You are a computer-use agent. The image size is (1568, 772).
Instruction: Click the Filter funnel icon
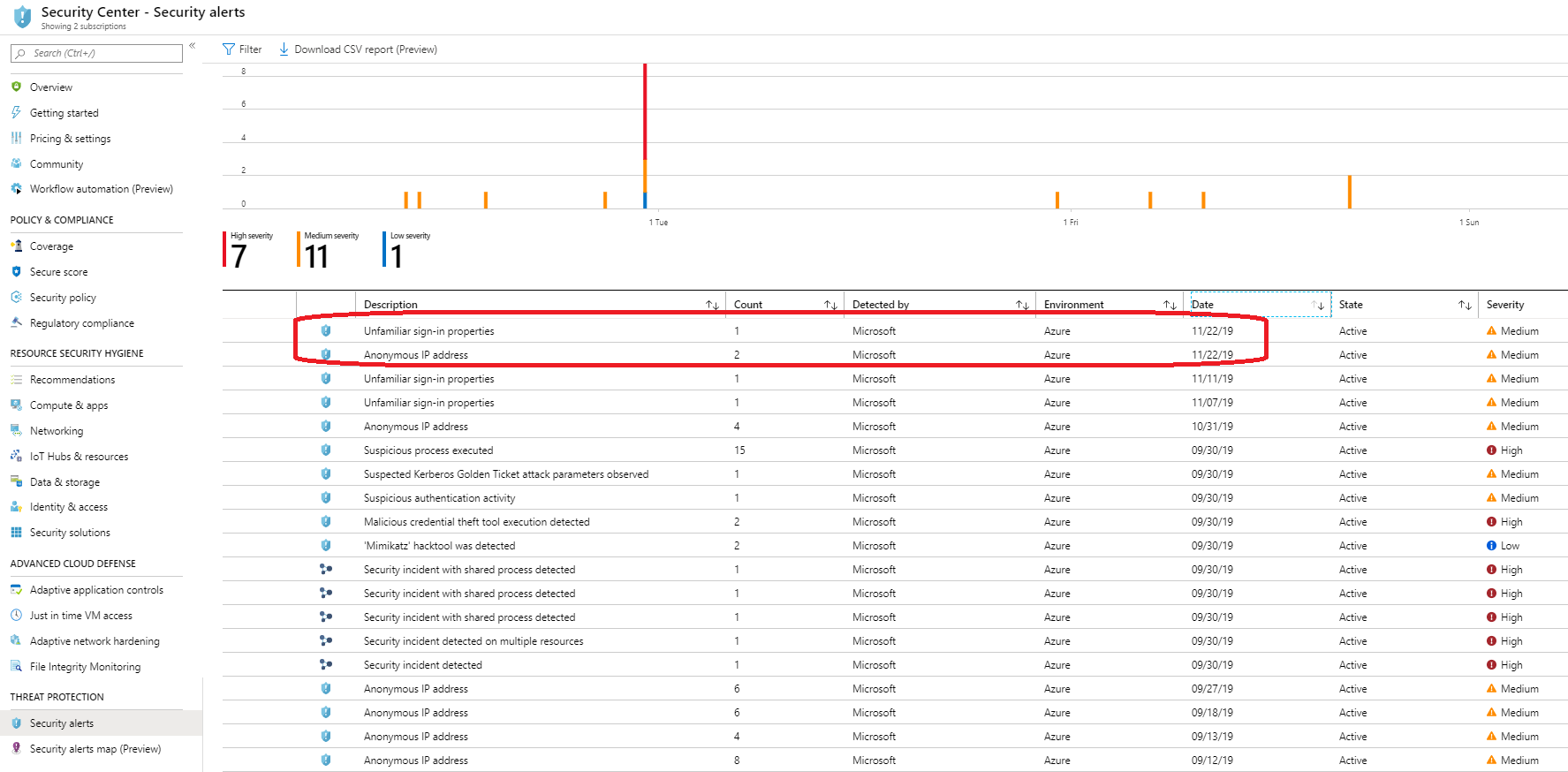[x=229, y=49]
